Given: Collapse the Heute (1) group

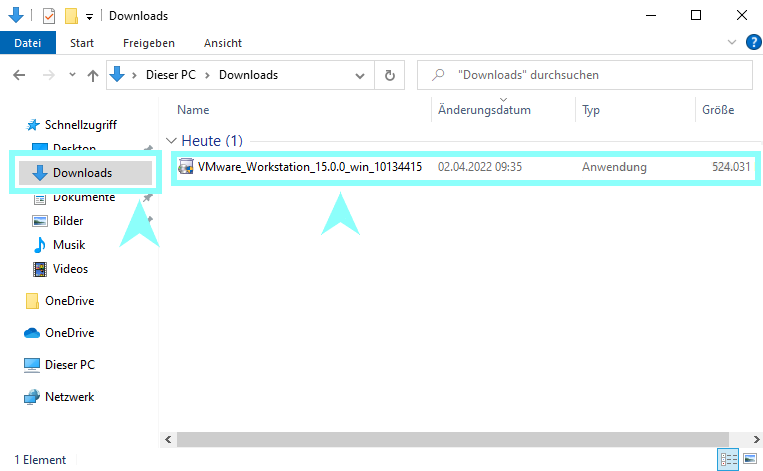Looking at the screenshot, I should [x=171, y=141].
